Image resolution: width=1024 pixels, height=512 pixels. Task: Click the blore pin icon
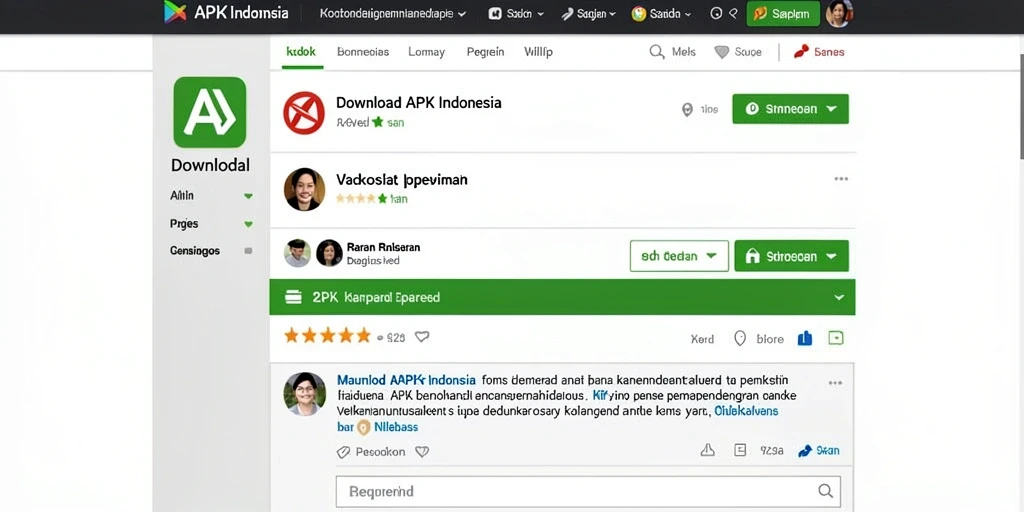[740, 338]
